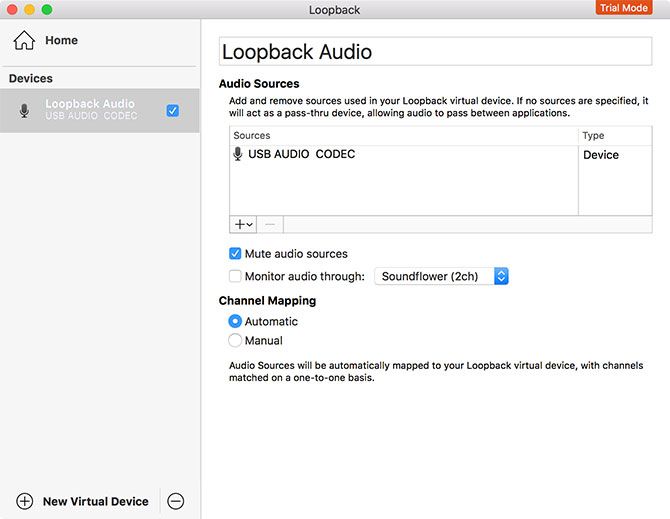Click New Virtual Device label
670x519 pixels.
(x=96, y=501)
